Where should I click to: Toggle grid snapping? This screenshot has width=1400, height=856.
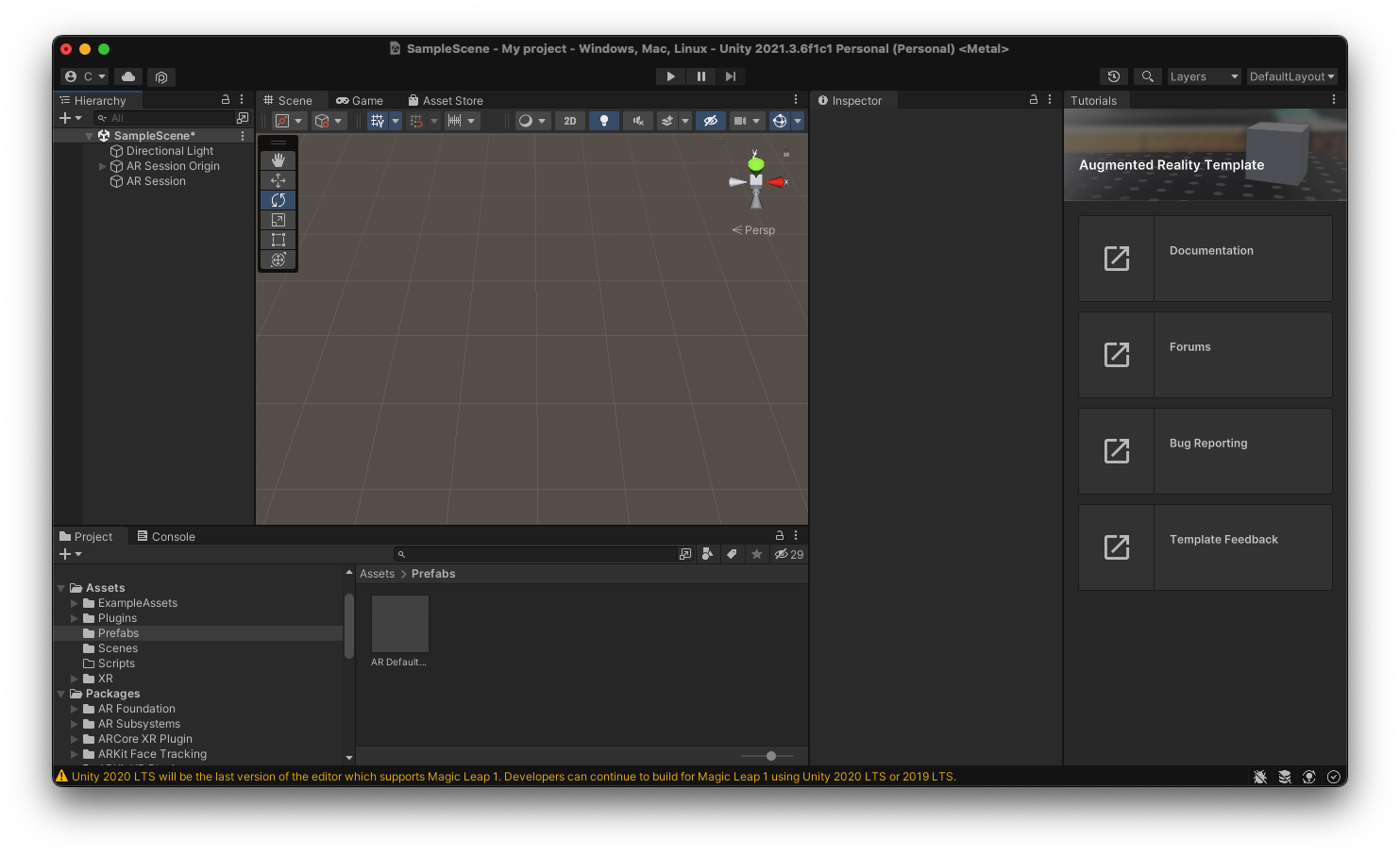tap(416, 121)
